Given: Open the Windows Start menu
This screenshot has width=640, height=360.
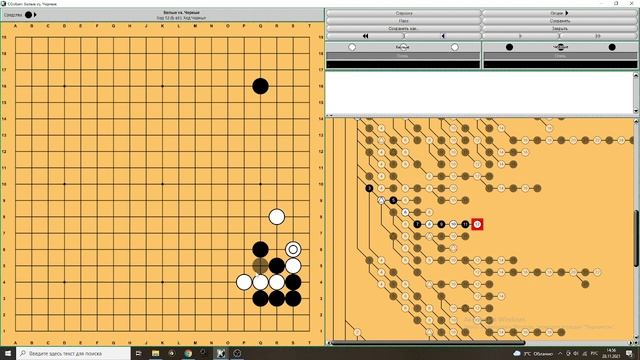Looking at the screenshot, I should (8, 353).
